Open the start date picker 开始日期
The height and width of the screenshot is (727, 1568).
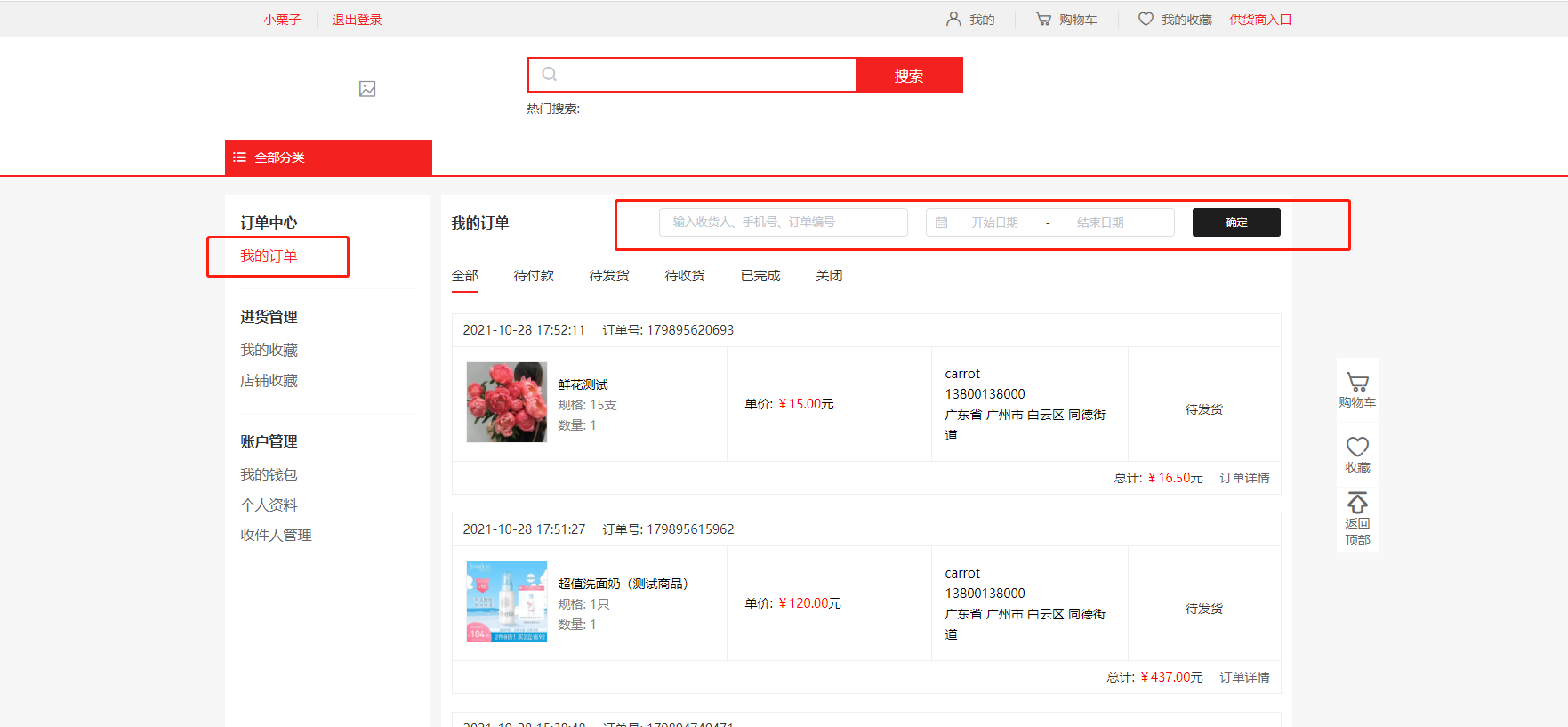pos(994,222)
